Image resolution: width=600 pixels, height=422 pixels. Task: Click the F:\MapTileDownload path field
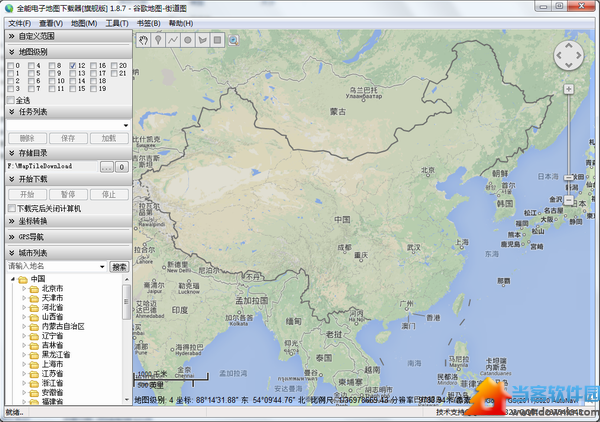pos(52,166)
